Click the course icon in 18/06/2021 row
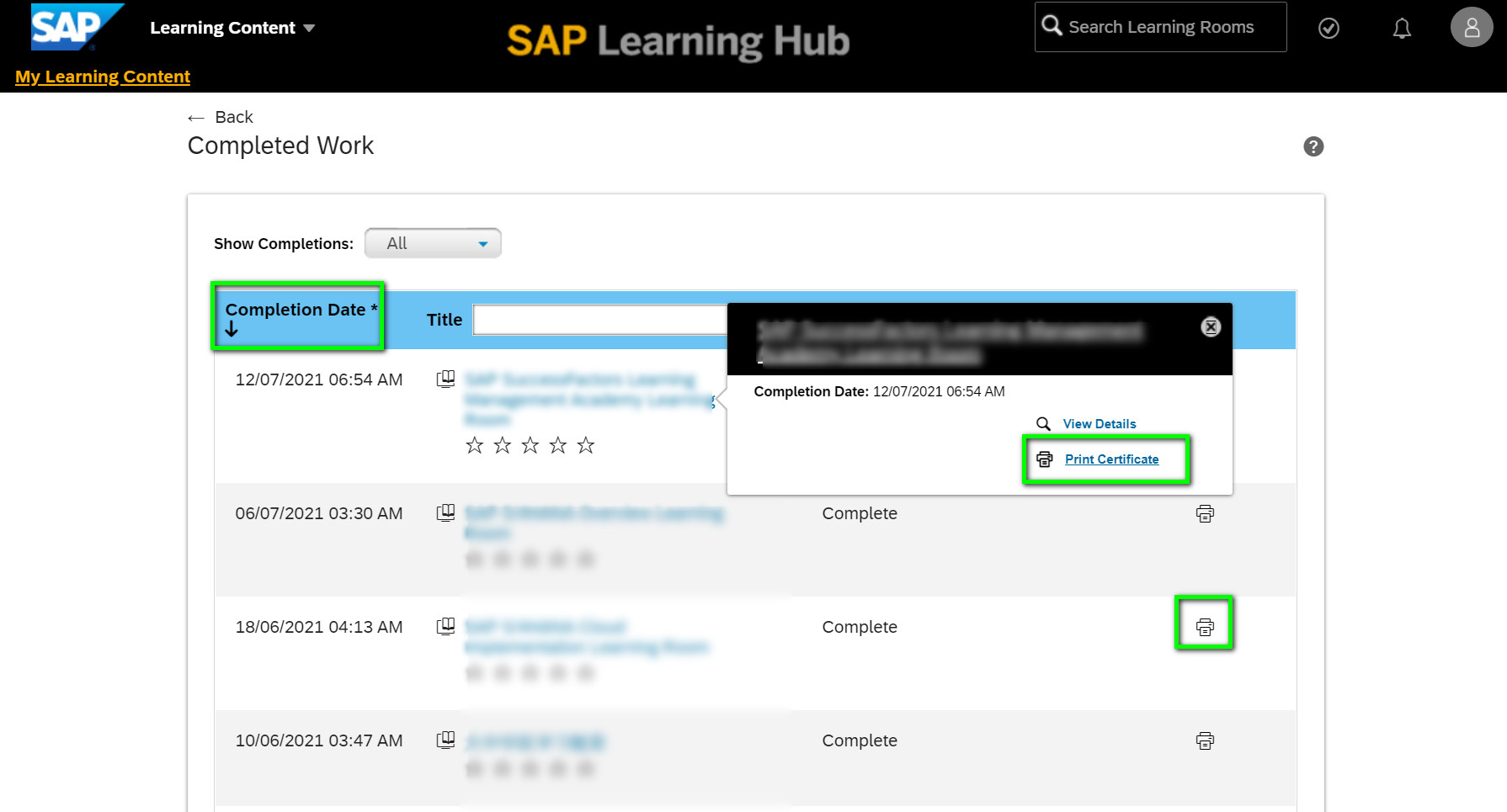Viewport: 1507px width, 812px height. pos(446,627)
